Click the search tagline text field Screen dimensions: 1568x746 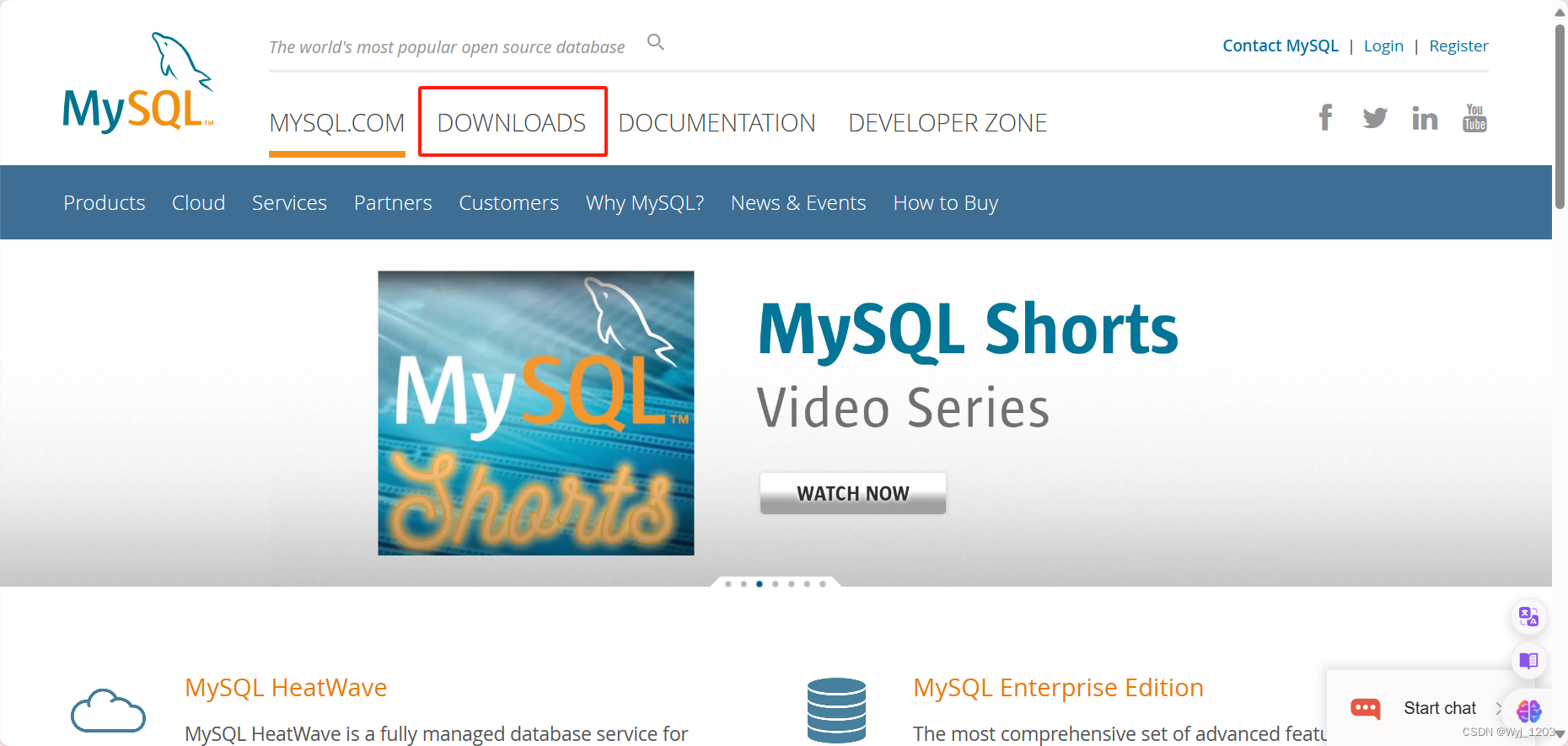pyautogui.click(x=447, y=47)
